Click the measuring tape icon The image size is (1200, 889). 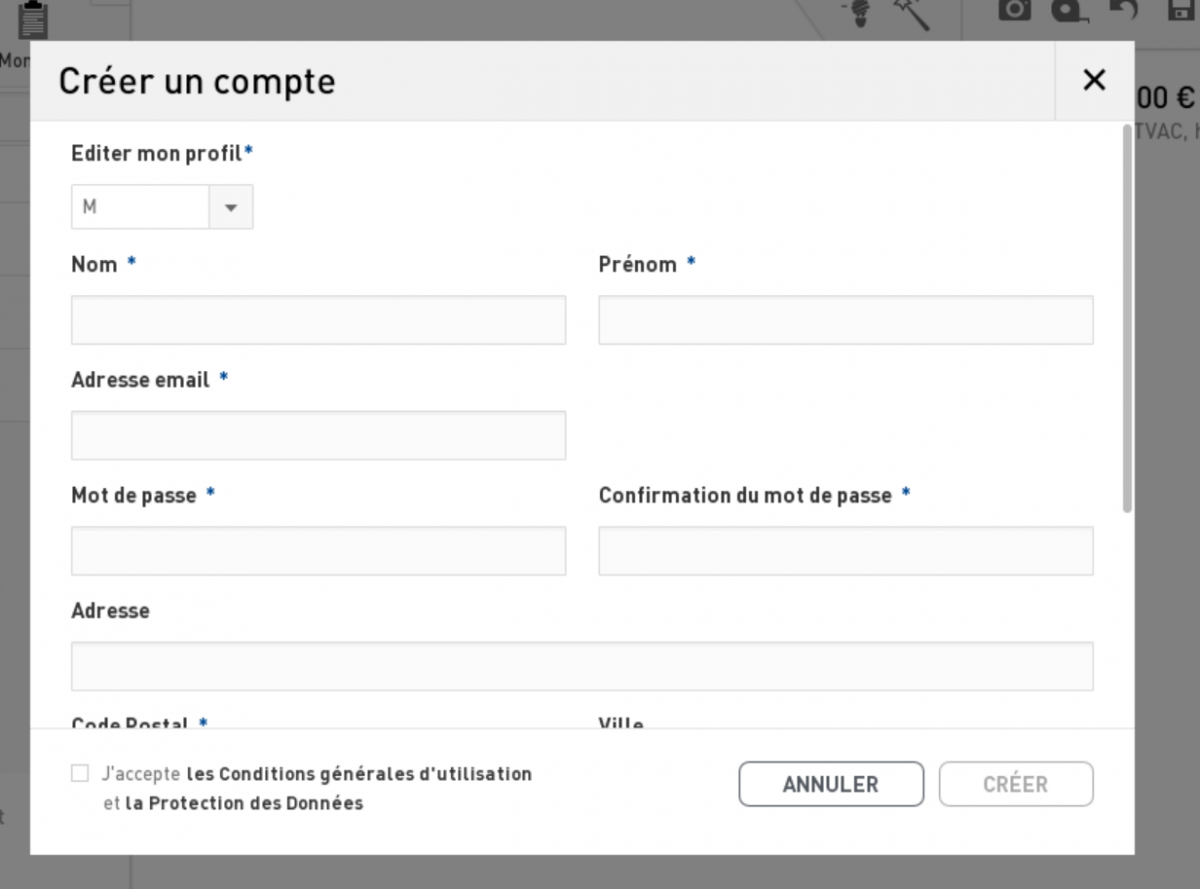pos(1069,10)
